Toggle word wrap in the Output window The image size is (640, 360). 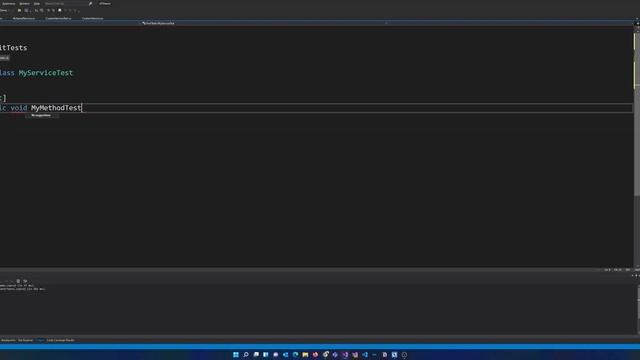pos(25,281)
